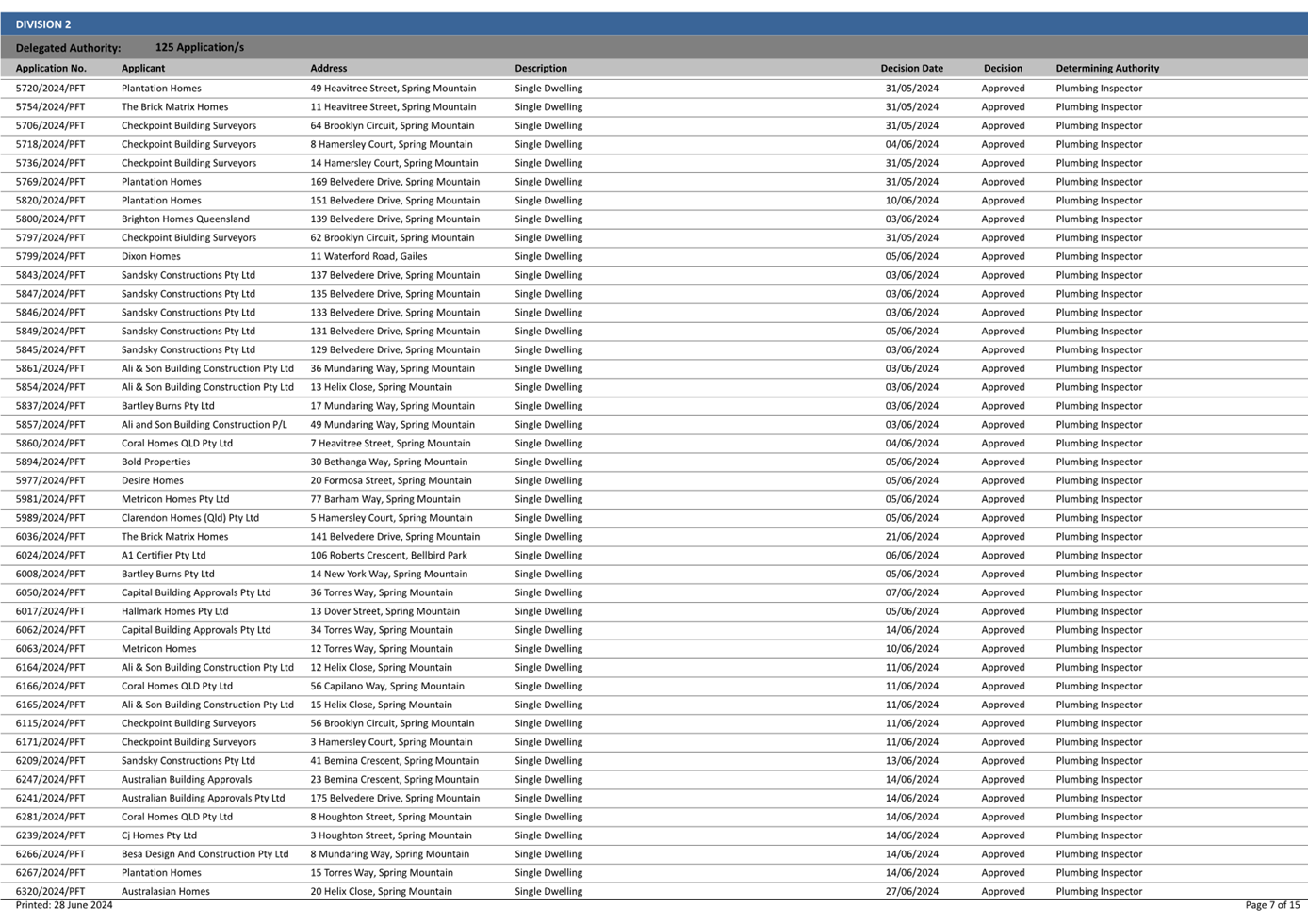
Task: Click the Decision Date column header
Action: 911,68
